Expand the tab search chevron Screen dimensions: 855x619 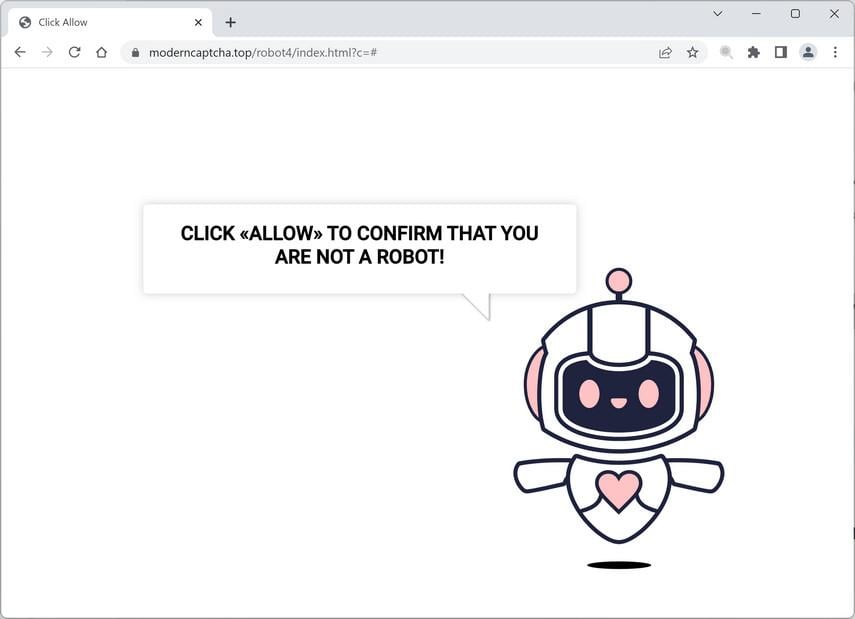point(718,14)
